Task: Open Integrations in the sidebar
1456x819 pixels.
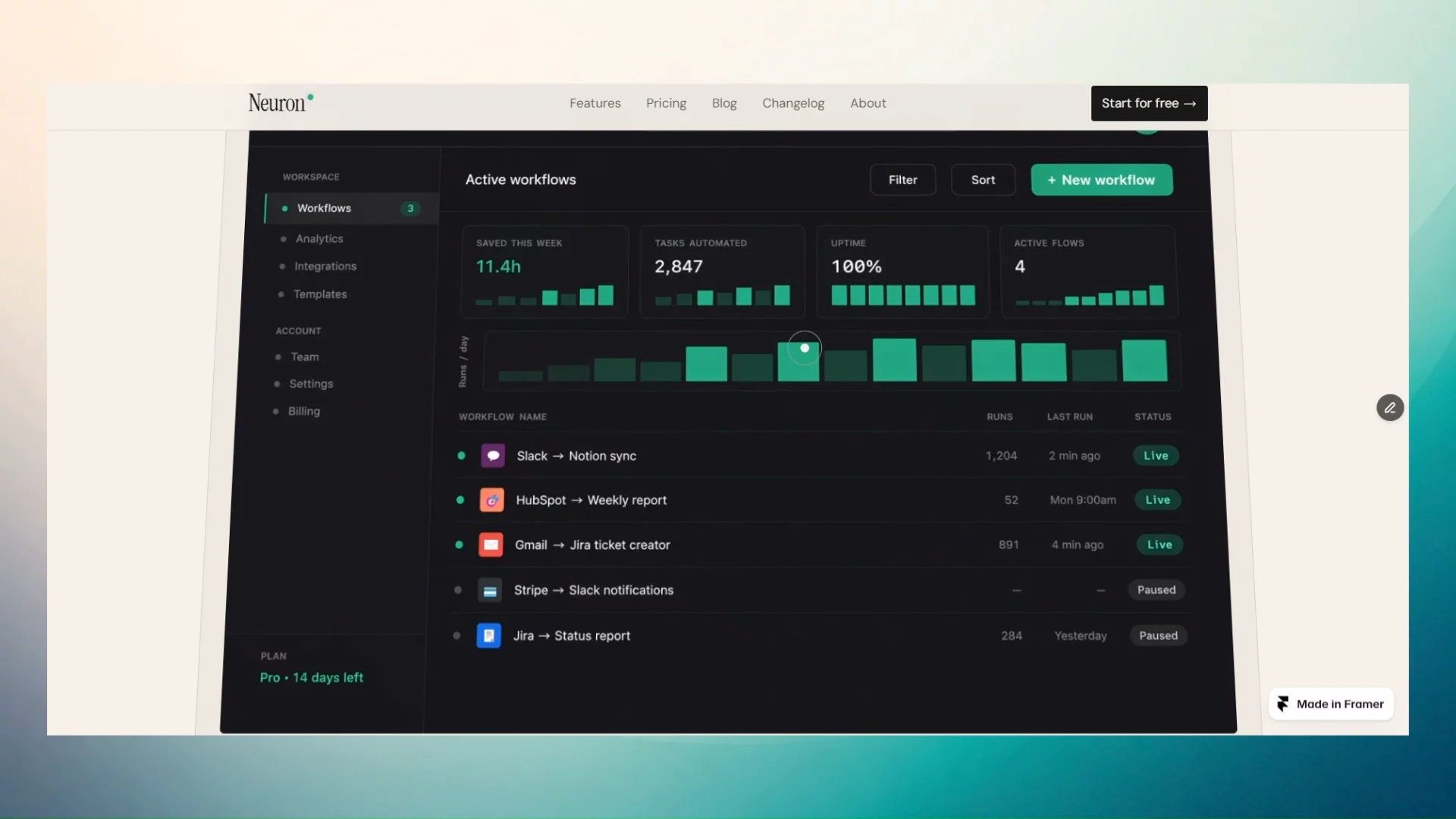Action: coord(325,266)
